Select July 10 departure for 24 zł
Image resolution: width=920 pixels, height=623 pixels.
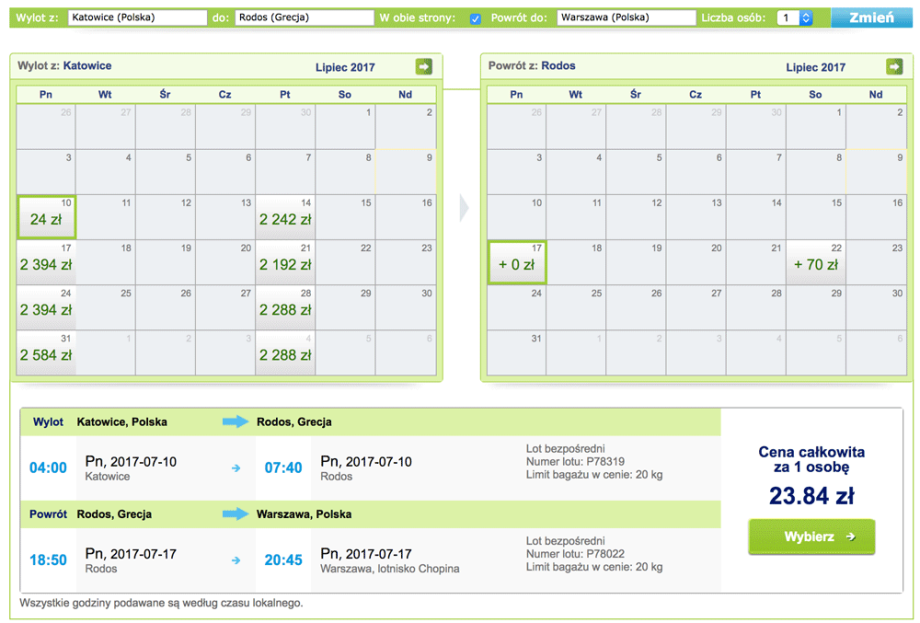coord(46,217)
